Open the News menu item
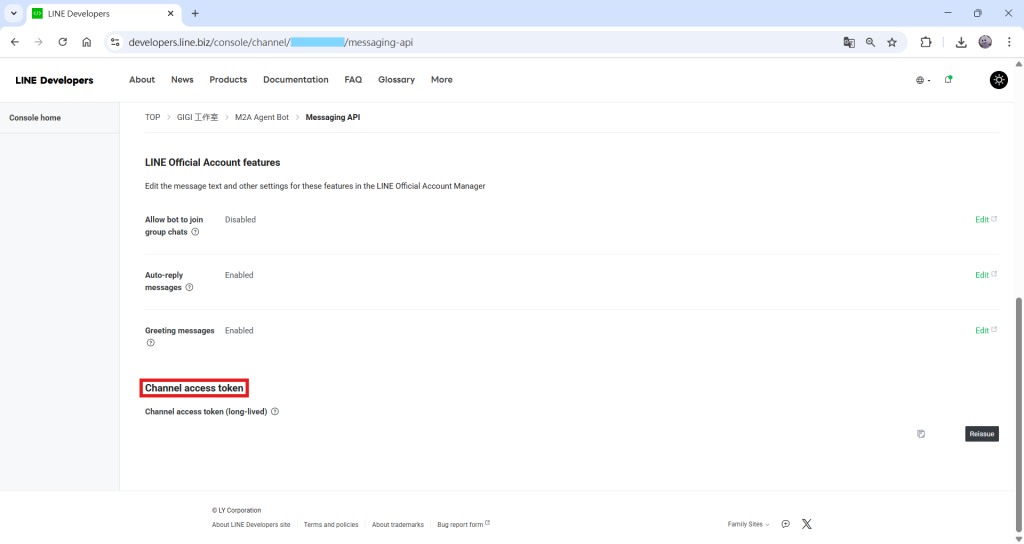 coord(182,80)
